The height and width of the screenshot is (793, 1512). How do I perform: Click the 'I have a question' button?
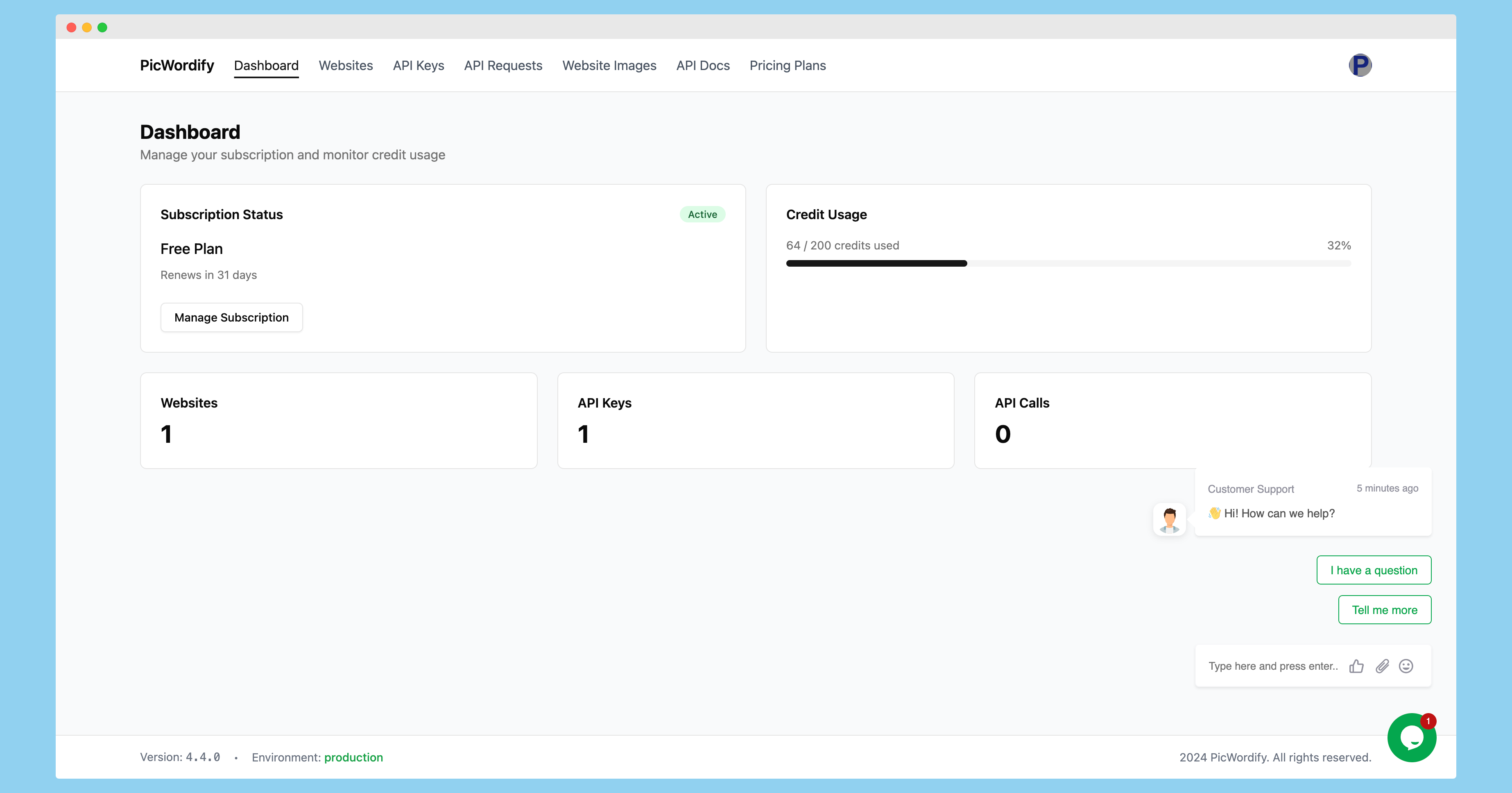coord(1374,570)
